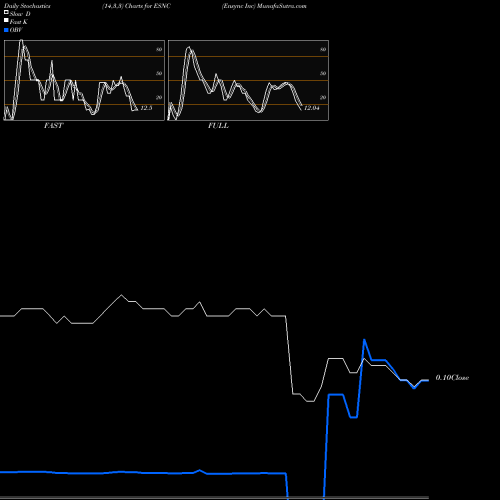The width and height of the screenshot is (500, 500).
Task: Click the 'Fast K' legend label
Action: coord(19,22)
